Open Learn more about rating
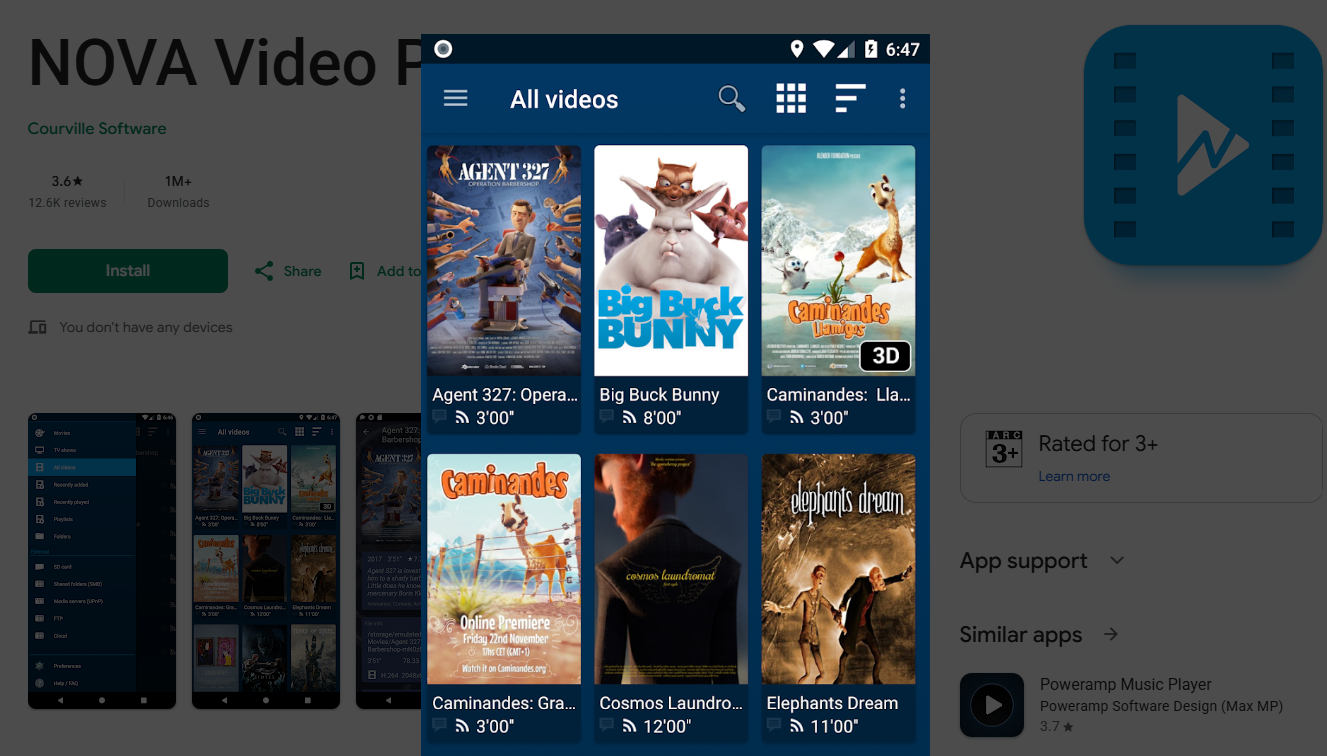Viewport: 1327px width, 756px height. click(x=1074, y=476)
